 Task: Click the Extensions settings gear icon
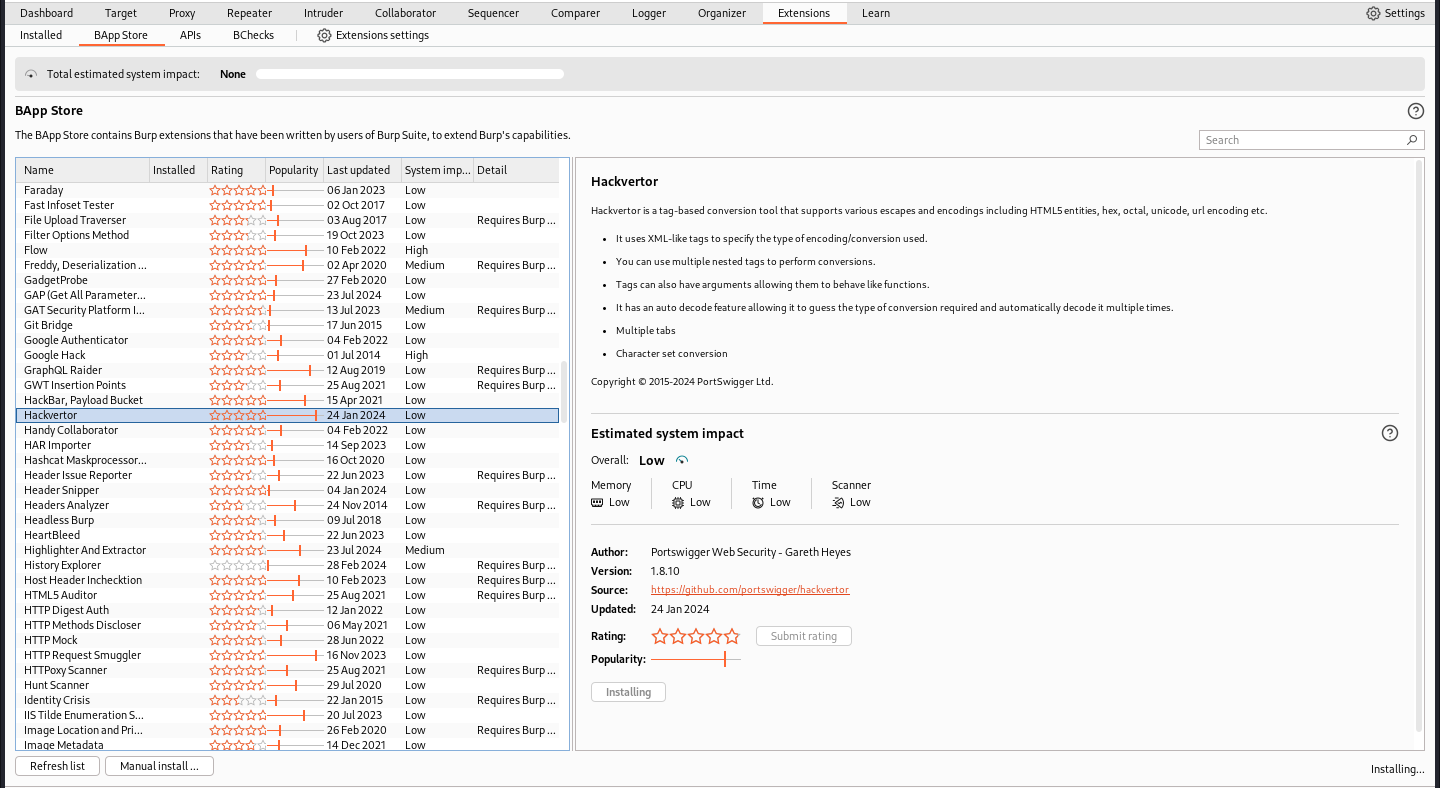tap(324, 35)
